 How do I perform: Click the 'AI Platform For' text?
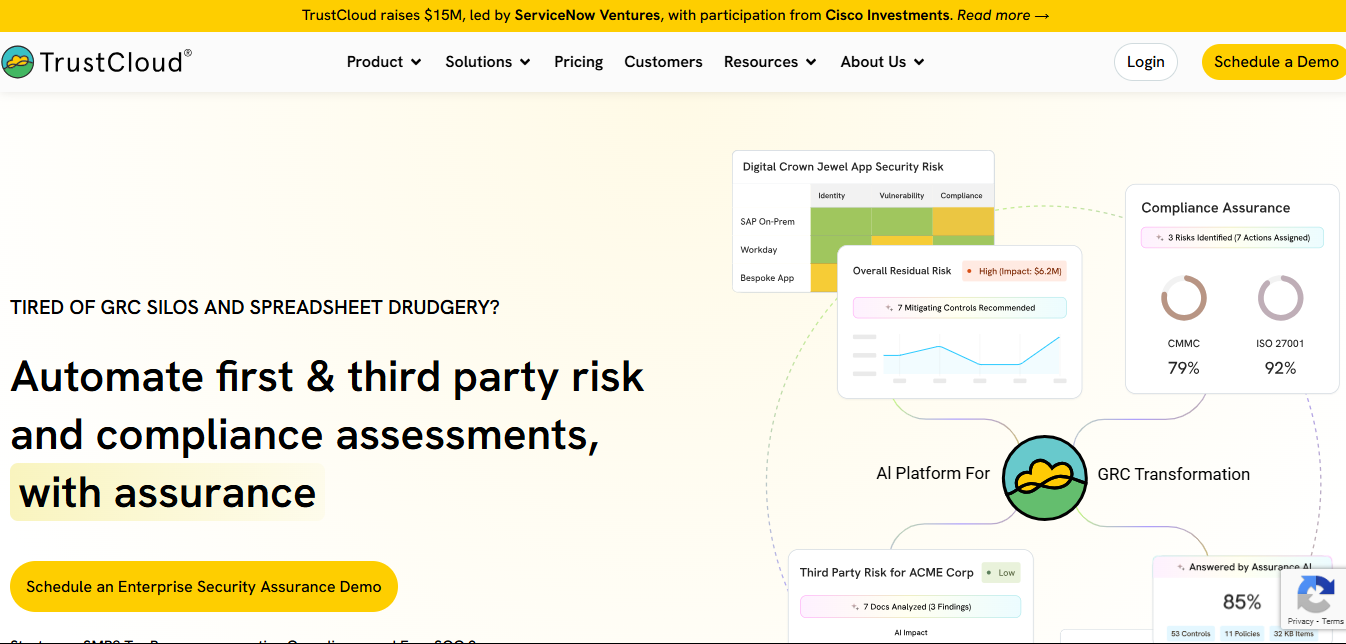pyautogui.click(x=933, y=474)
